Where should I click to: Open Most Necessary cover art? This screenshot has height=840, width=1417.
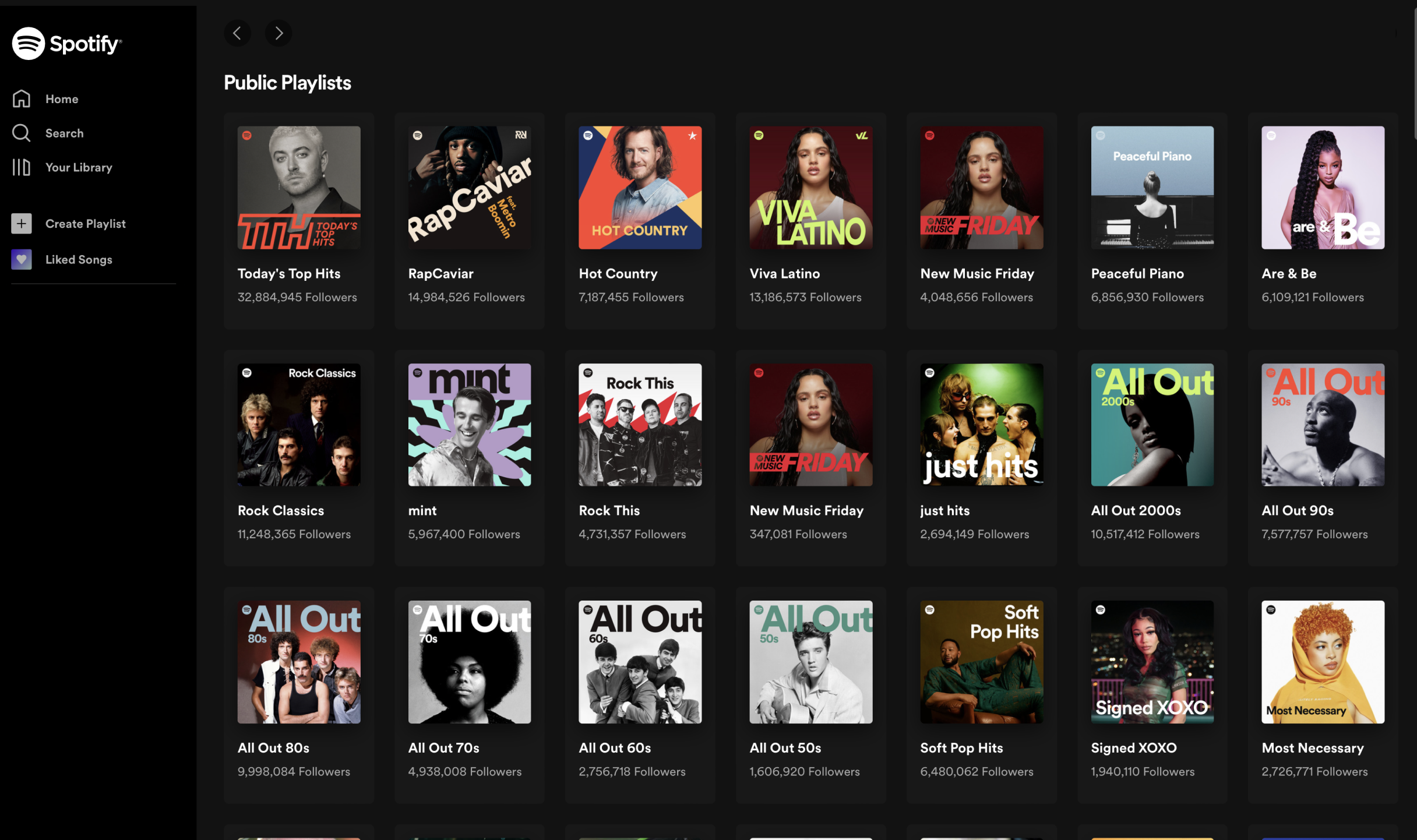[x=1323, y=662]
